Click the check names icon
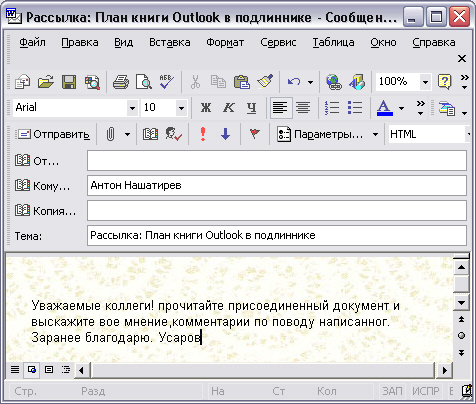This screenshot has height=404, width=476. click(174, 134)
